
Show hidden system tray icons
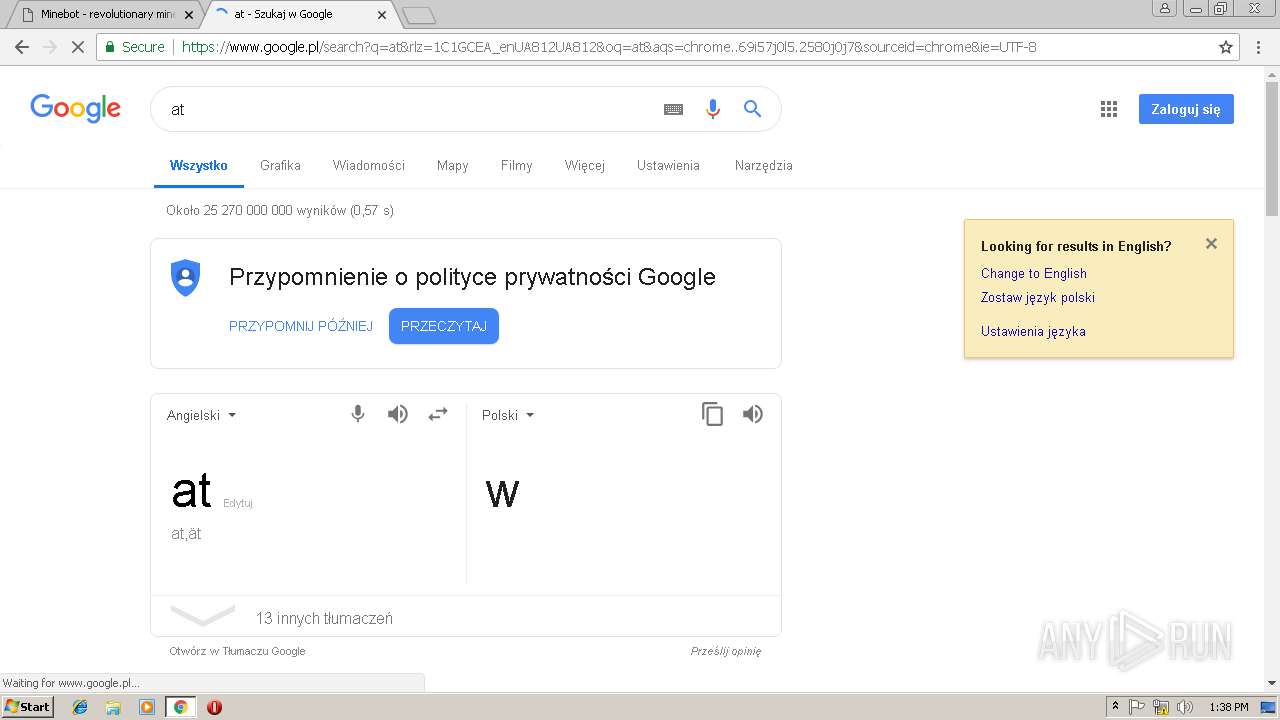coord(1115,707)
